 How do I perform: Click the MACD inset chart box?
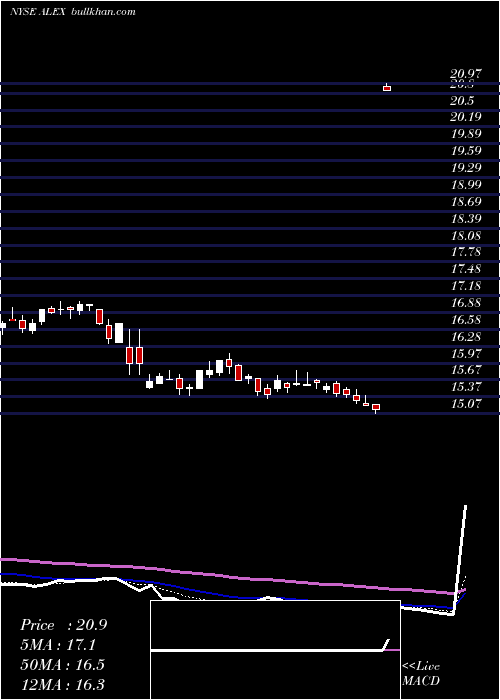275,650
